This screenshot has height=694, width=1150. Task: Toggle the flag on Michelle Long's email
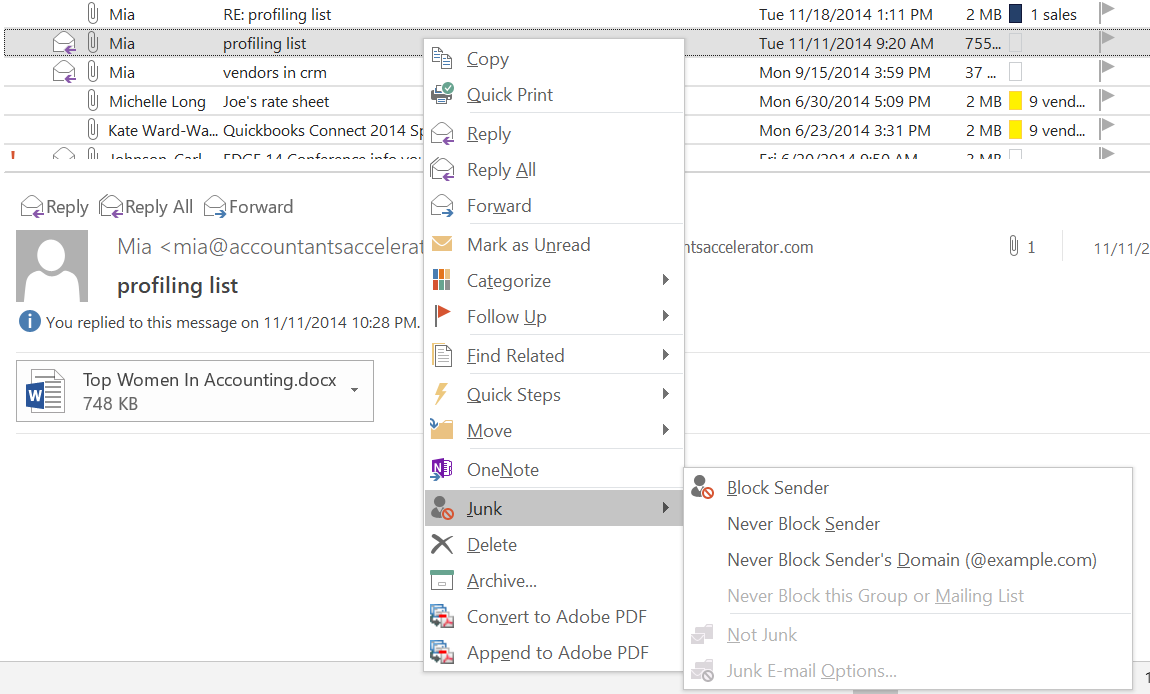coord(1107,101)
